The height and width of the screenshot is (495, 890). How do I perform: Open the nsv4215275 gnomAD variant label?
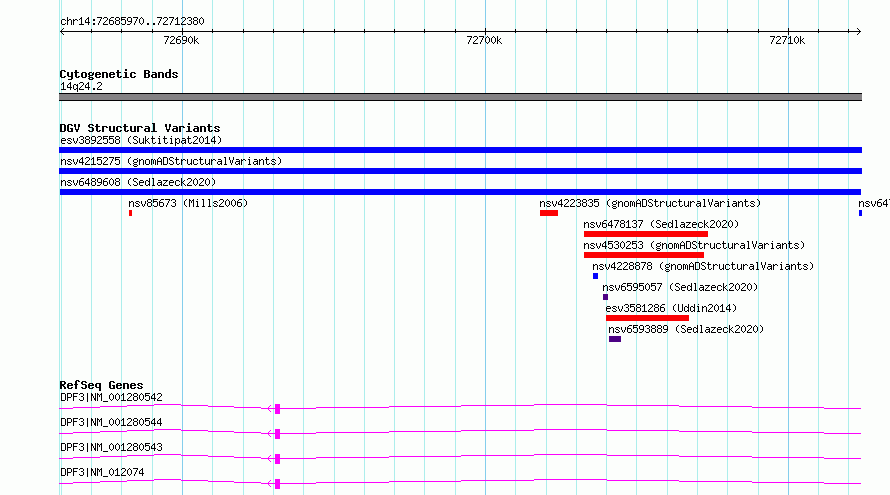click(171, 161)
